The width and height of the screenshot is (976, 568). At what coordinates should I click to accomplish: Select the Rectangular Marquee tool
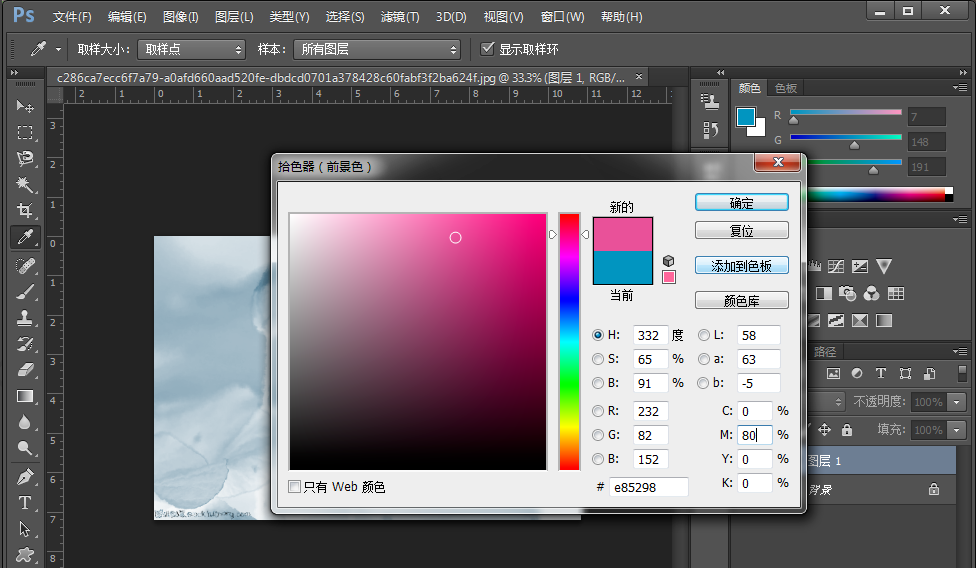point(25,133)
